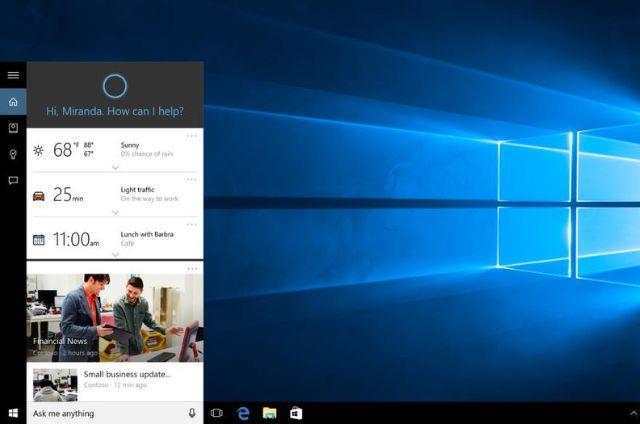Open the Small business update headline
The width and height of the screenshot is (640, 424).
click(127, 374)
